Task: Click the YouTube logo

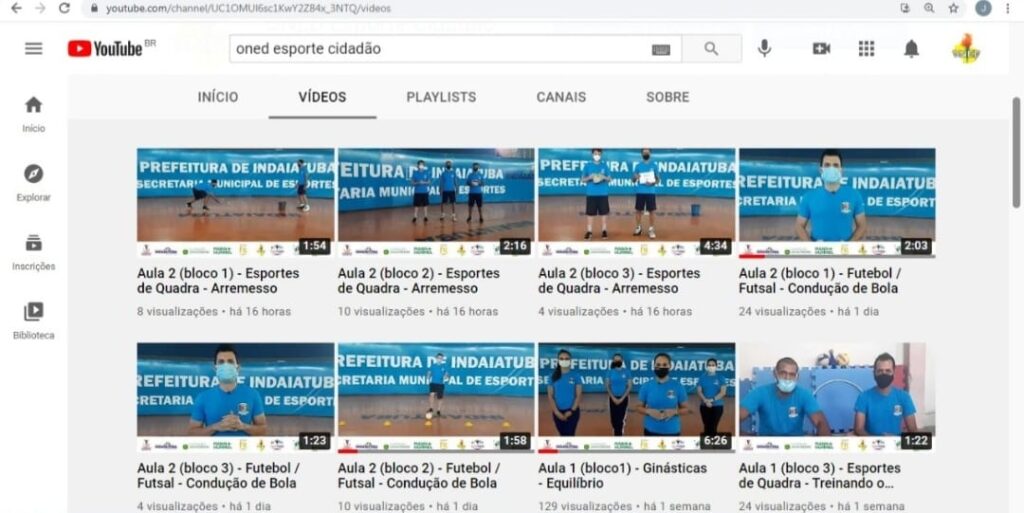Action: coord(105,48)
